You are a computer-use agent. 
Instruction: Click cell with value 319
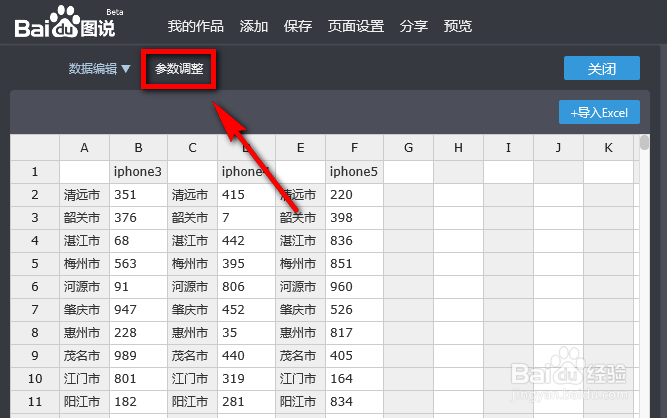pyautogui.click(x=246, y=378)
